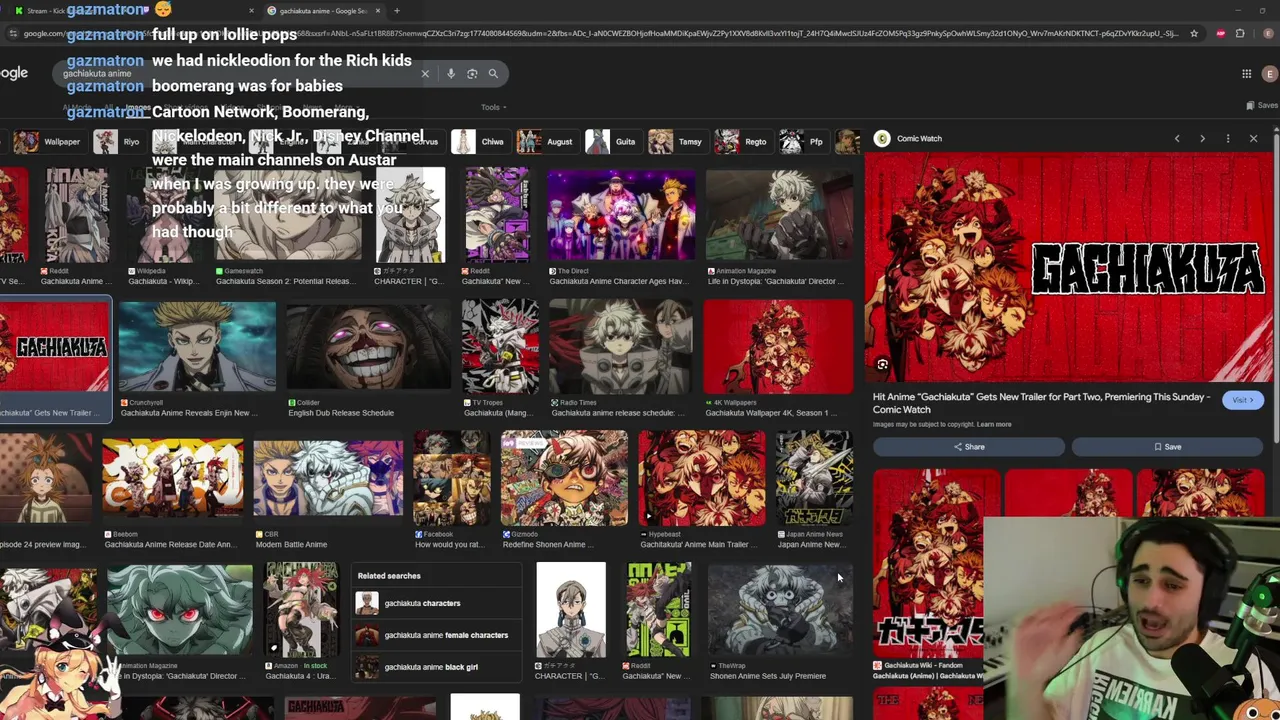Open The Direct Character Ages thumbnail
Viewport: 1280px width, 720px height.
[621, 215]
